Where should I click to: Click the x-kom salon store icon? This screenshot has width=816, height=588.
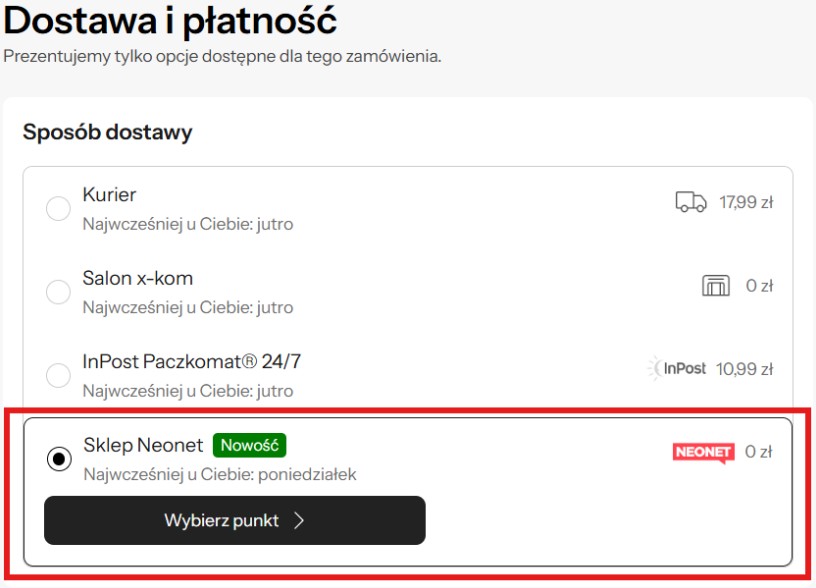pos(716,286)
